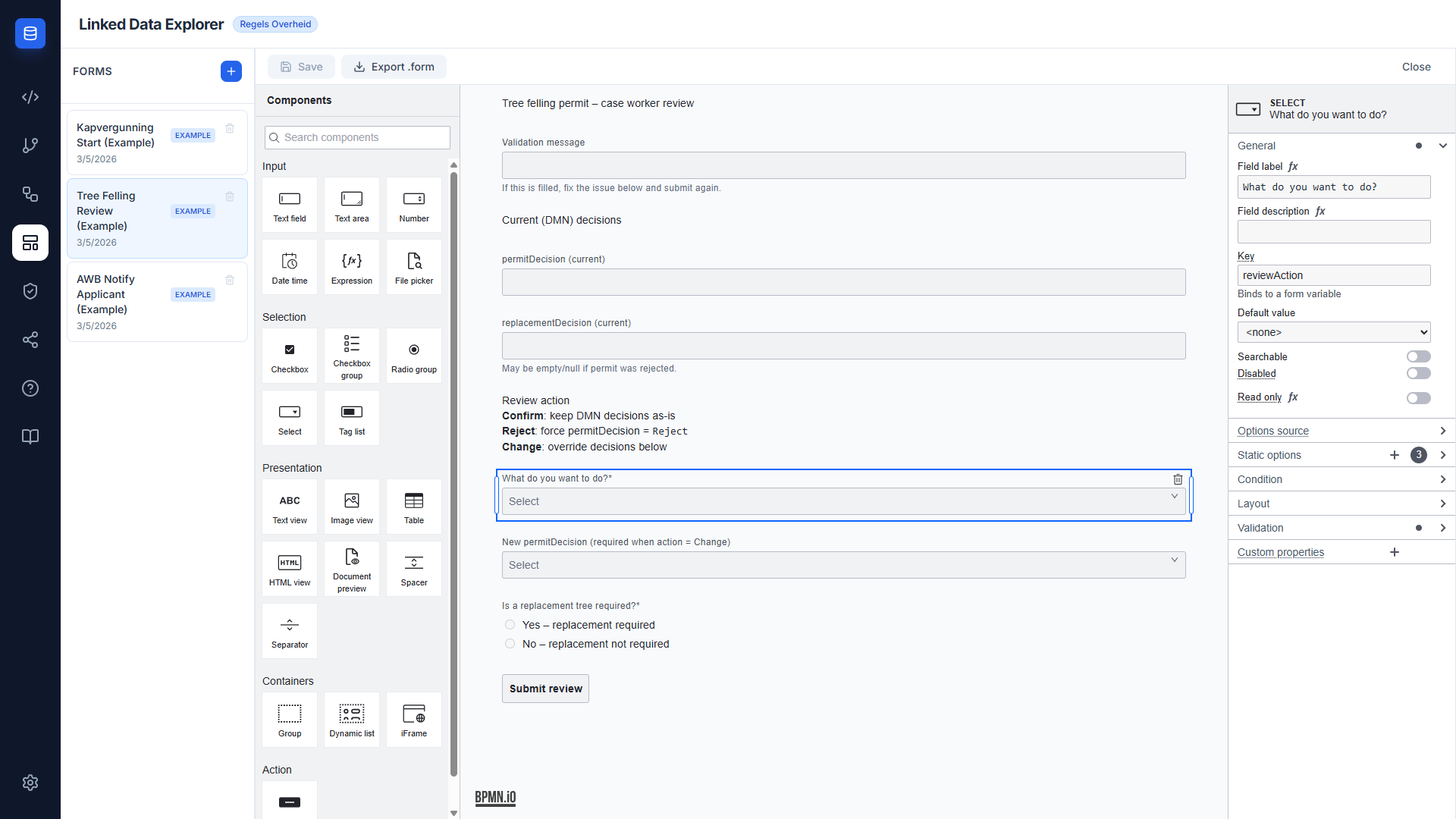The image size is (1456, 819).
Task: Open the share icon in the left sidebar
Action: point(30,340)
